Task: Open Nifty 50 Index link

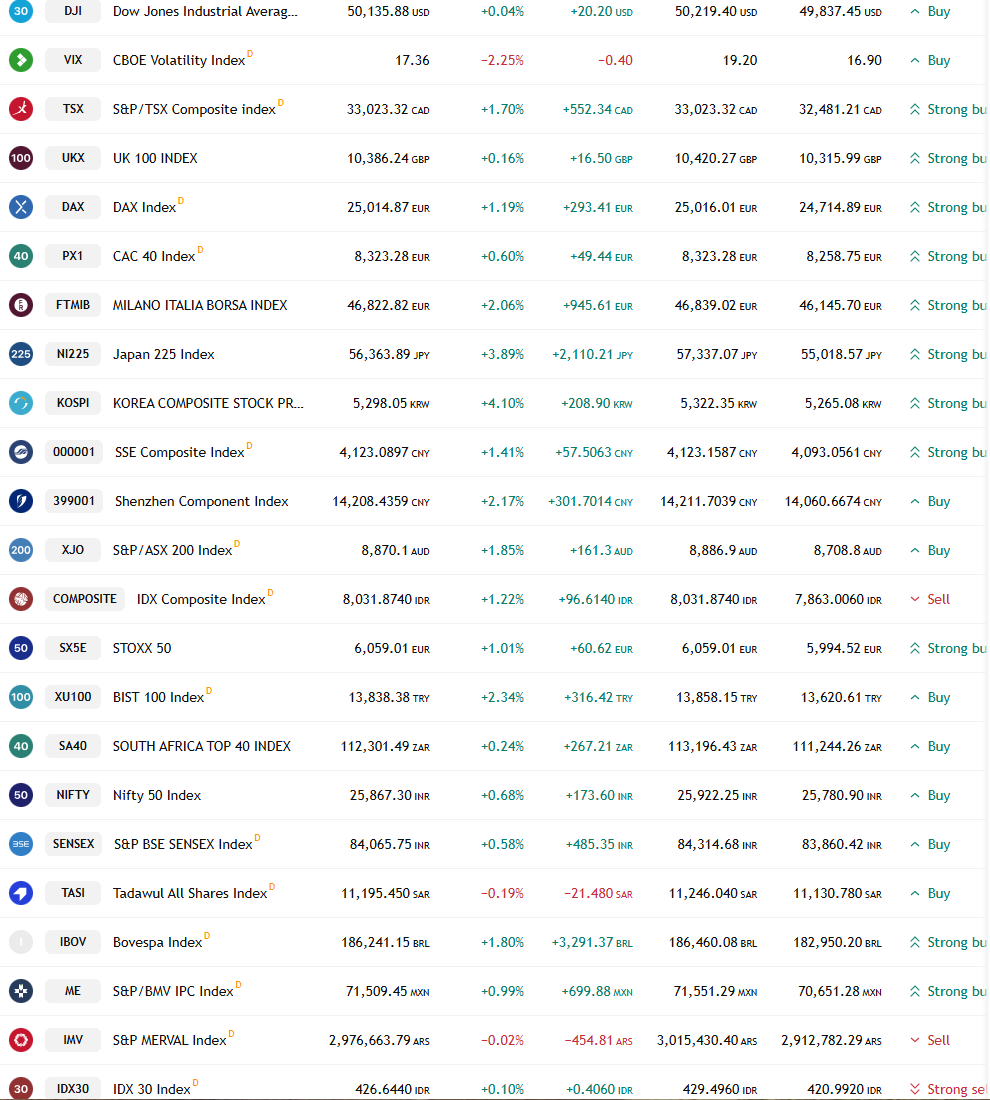Action: (157, 796)
